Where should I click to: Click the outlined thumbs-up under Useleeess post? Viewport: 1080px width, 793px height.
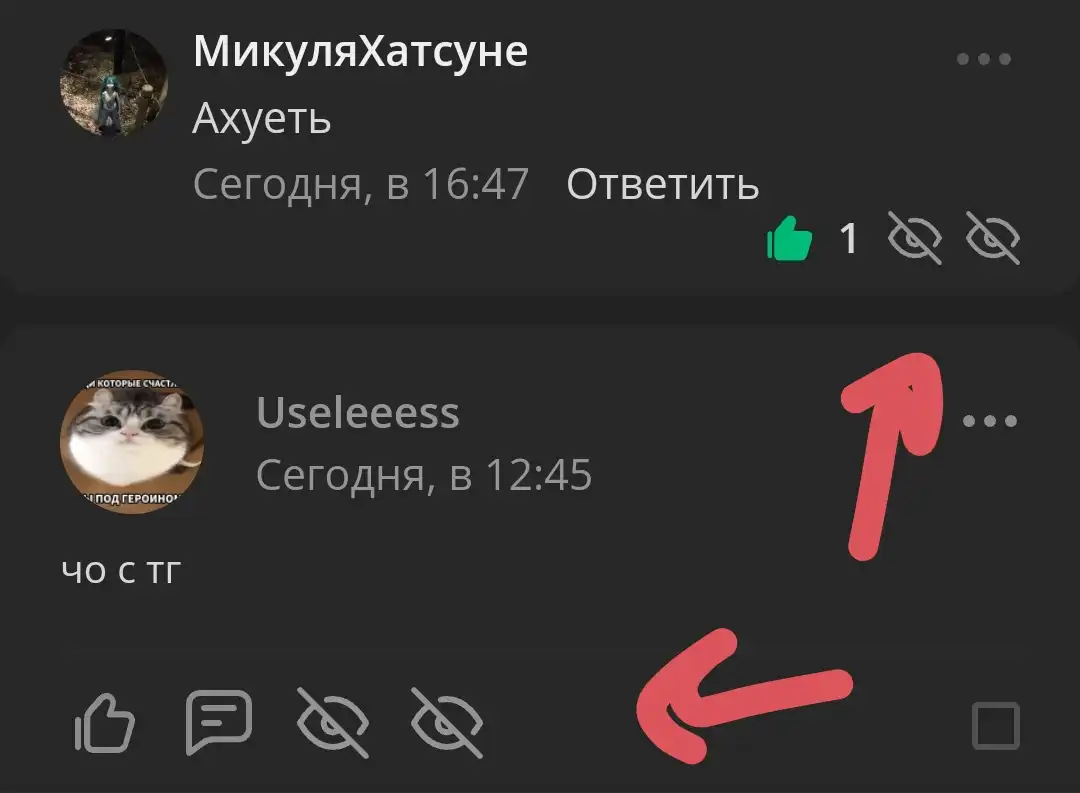[x=105, y=723]
